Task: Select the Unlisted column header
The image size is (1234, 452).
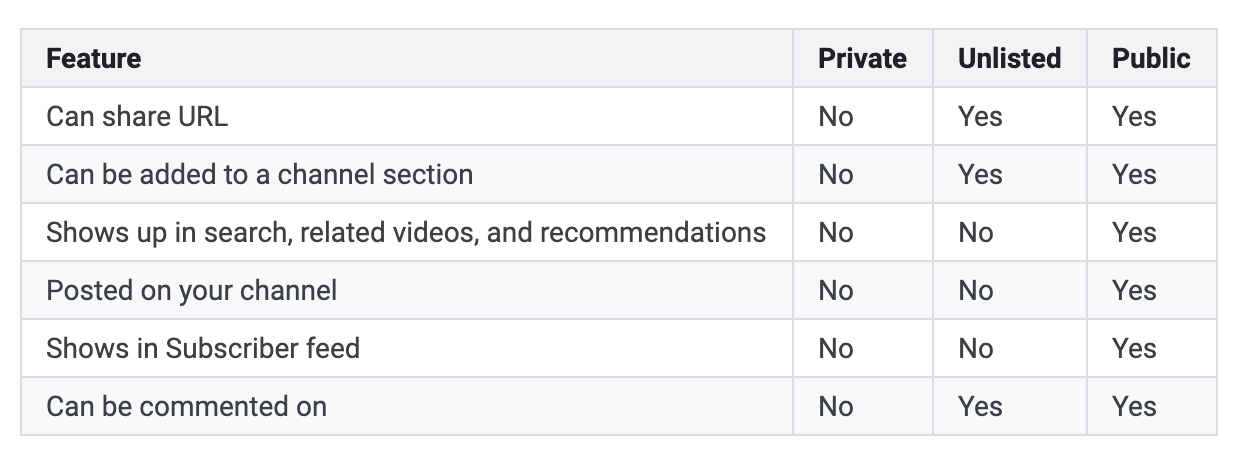Action: 1009,58
